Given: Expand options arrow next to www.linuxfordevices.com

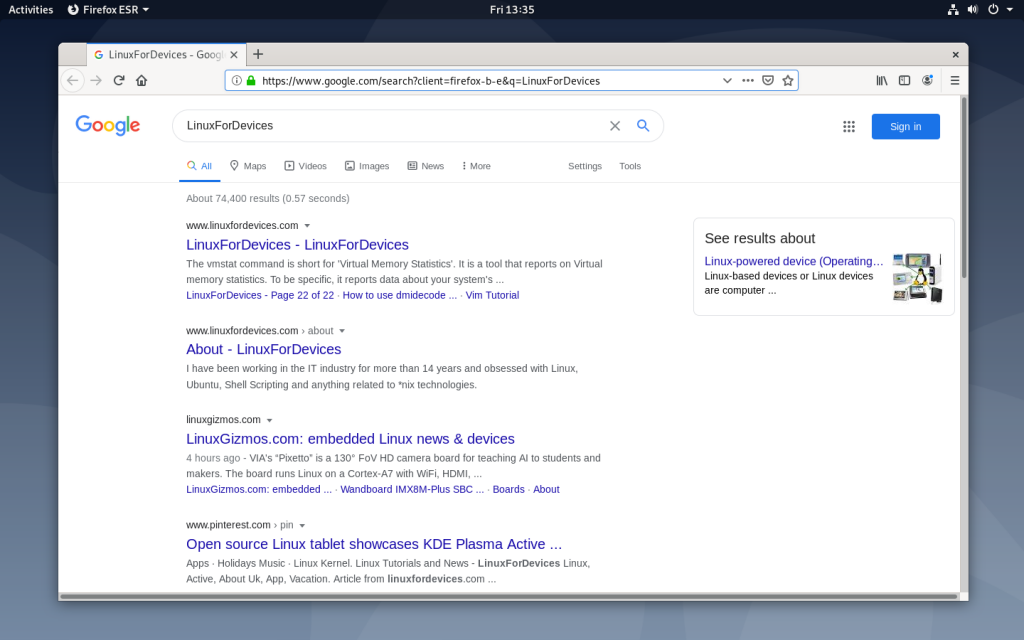Looking at the screenshot, I should point(307,226).
